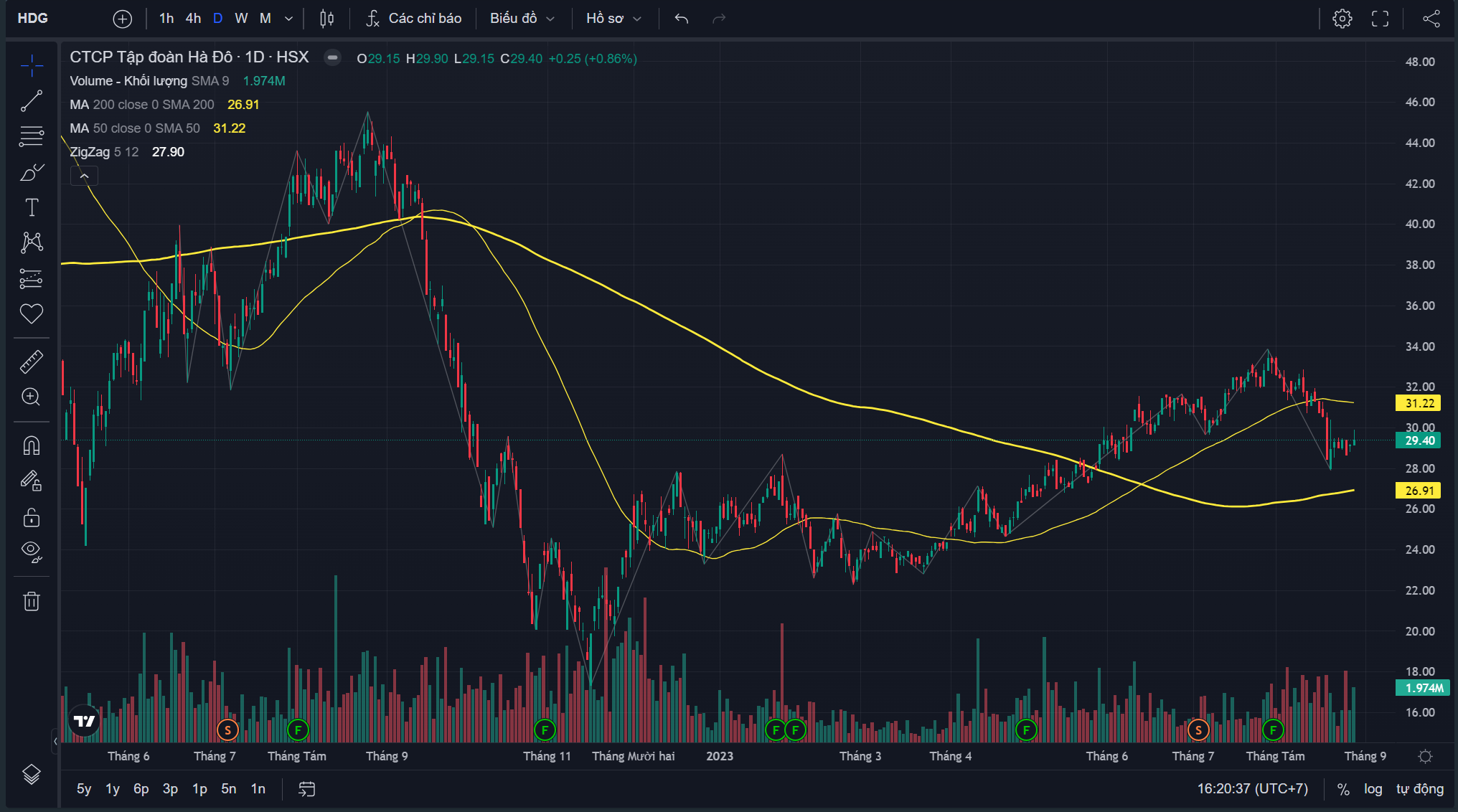Open the candlestick chart style selector
1458x812 pixels.
coord(326,19)
